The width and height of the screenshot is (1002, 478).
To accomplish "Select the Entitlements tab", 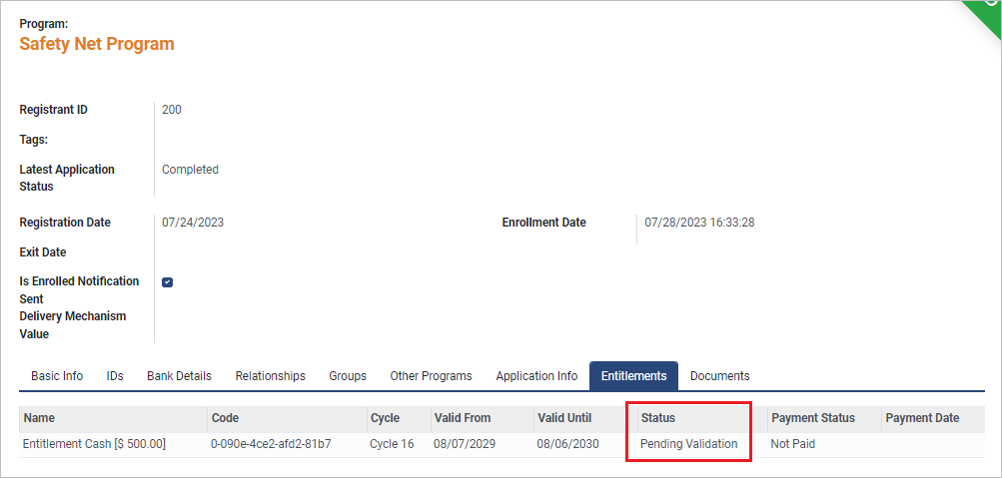I will [634, 376].
